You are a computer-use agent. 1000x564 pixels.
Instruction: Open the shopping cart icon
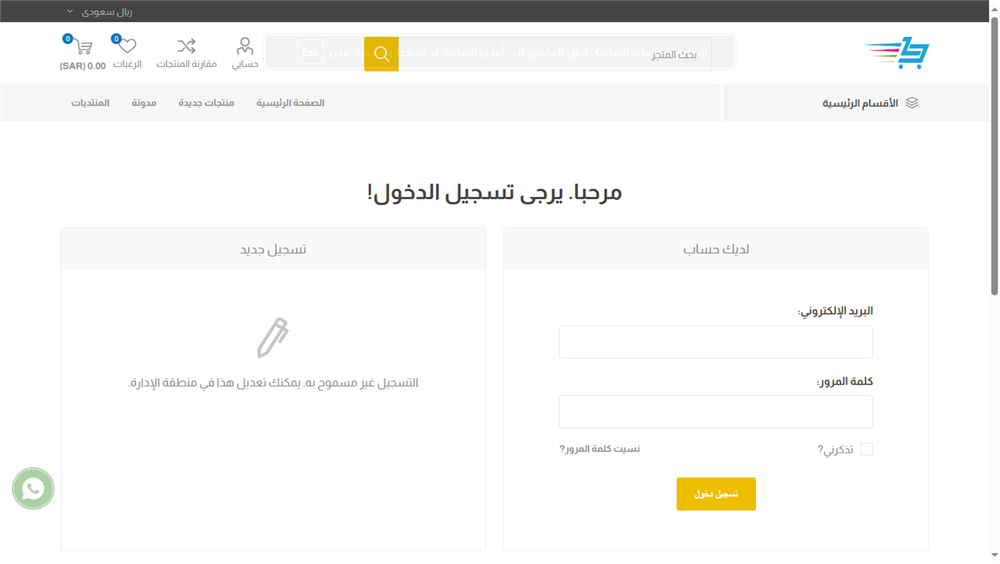point(82,48)
